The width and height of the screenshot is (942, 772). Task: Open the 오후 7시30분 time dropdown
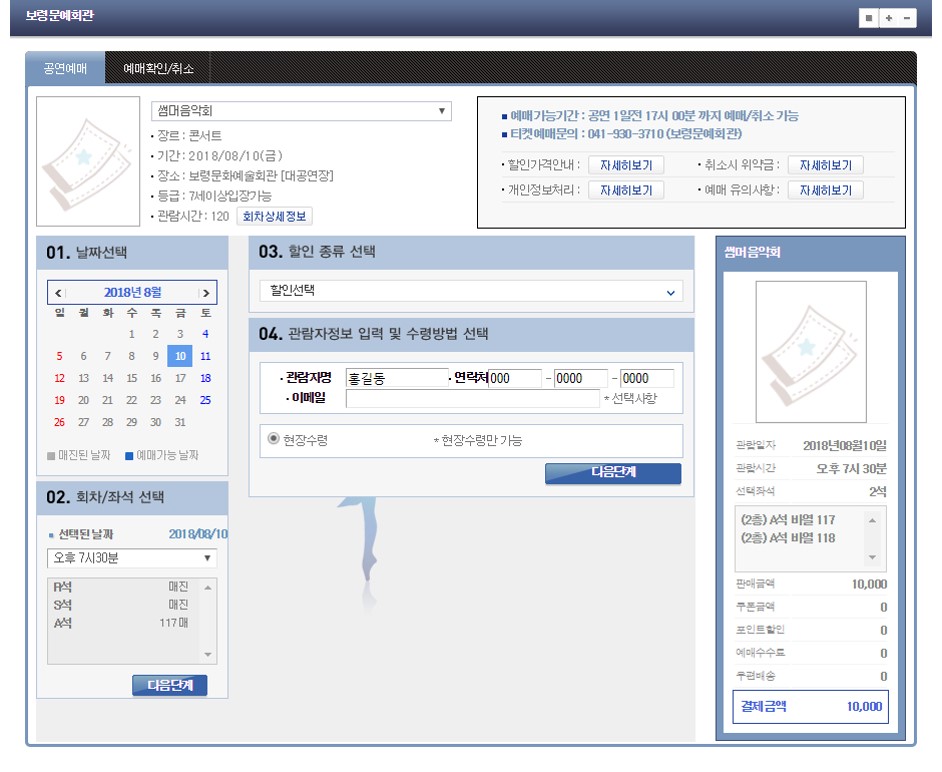tap(131, 558)
